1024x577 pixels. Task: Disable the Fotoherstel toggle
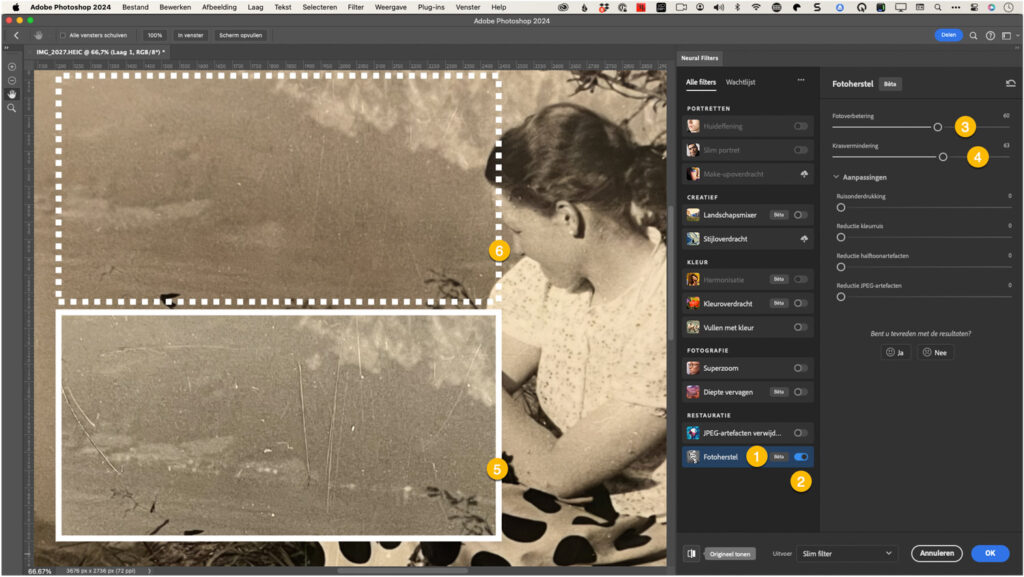(x=801, y=457)
